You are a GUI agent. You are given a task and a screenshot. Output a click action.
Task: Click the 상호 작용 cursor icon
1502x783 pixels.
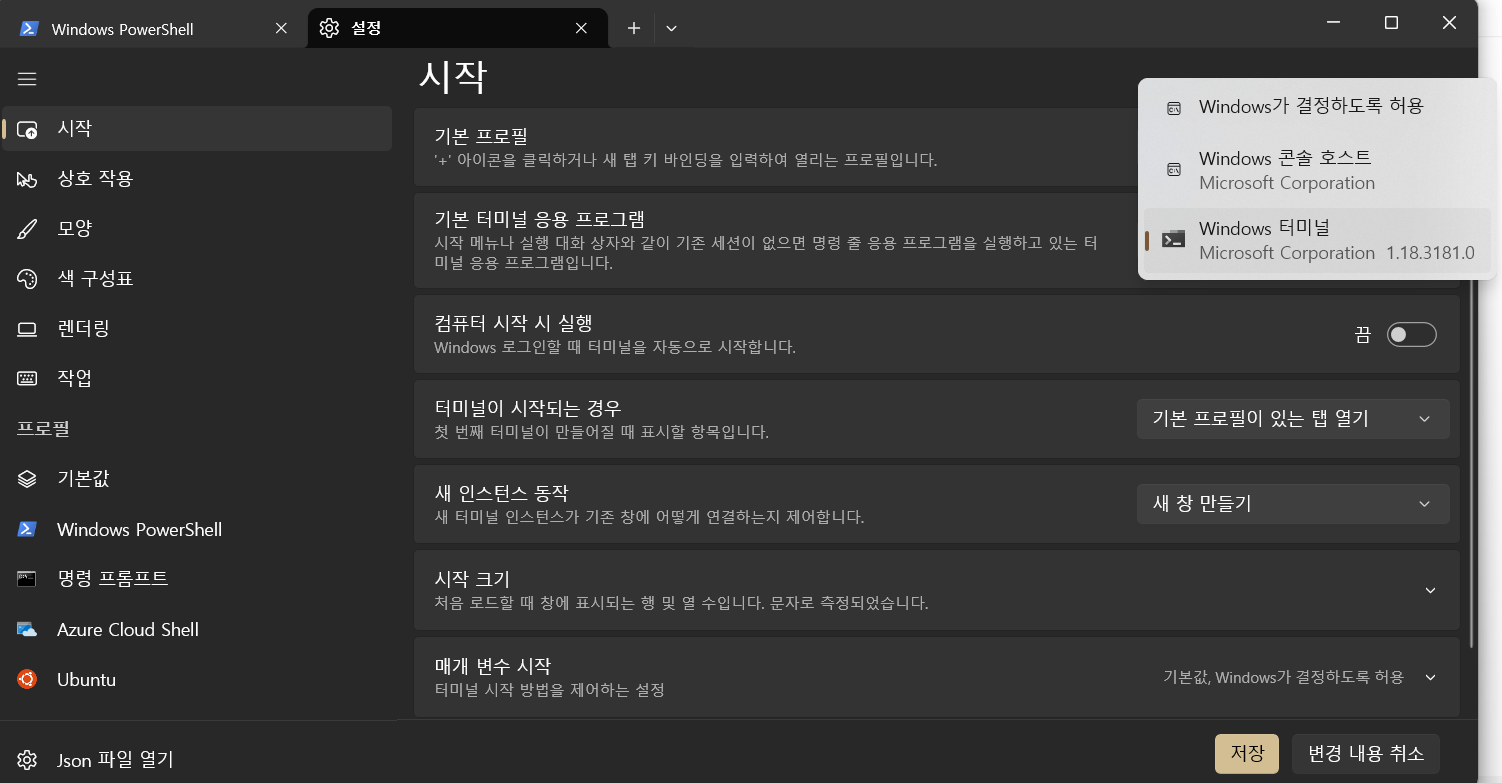tap(27, 179)
